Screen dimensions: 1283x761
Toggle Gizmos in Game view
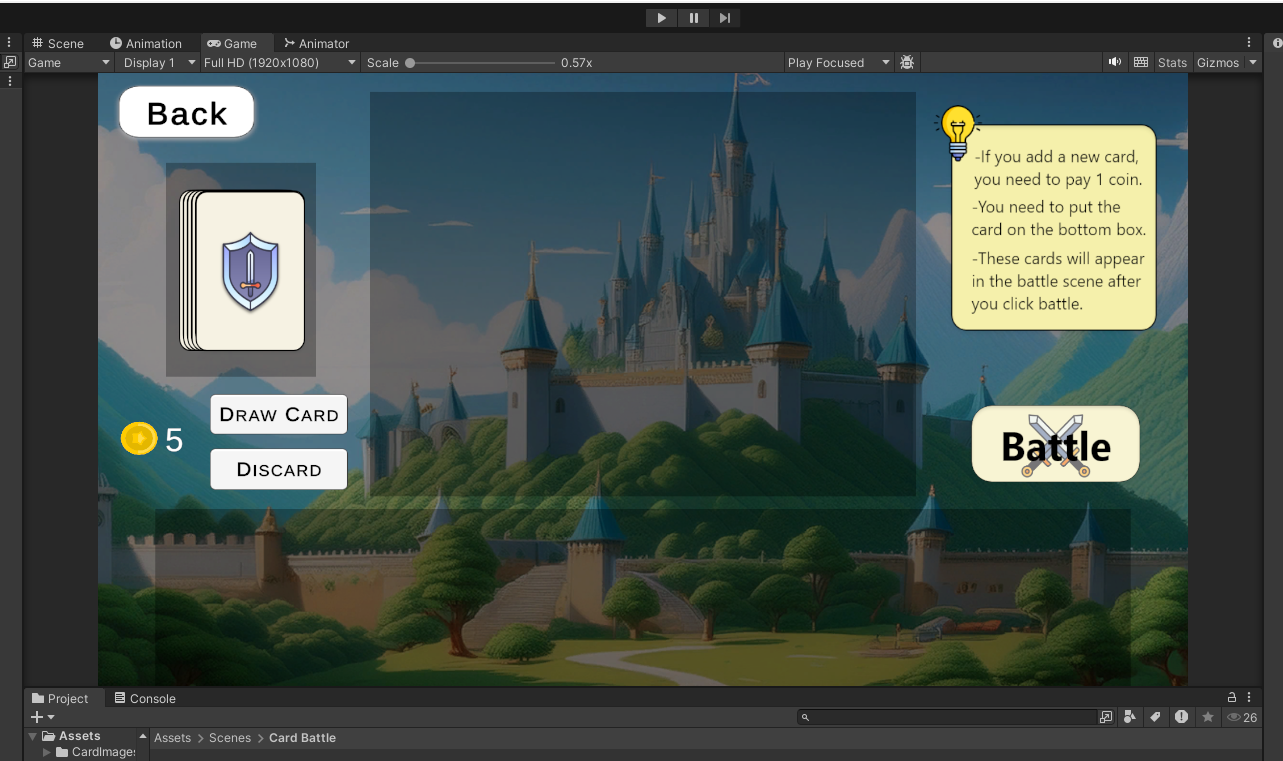pos(1218,62)
